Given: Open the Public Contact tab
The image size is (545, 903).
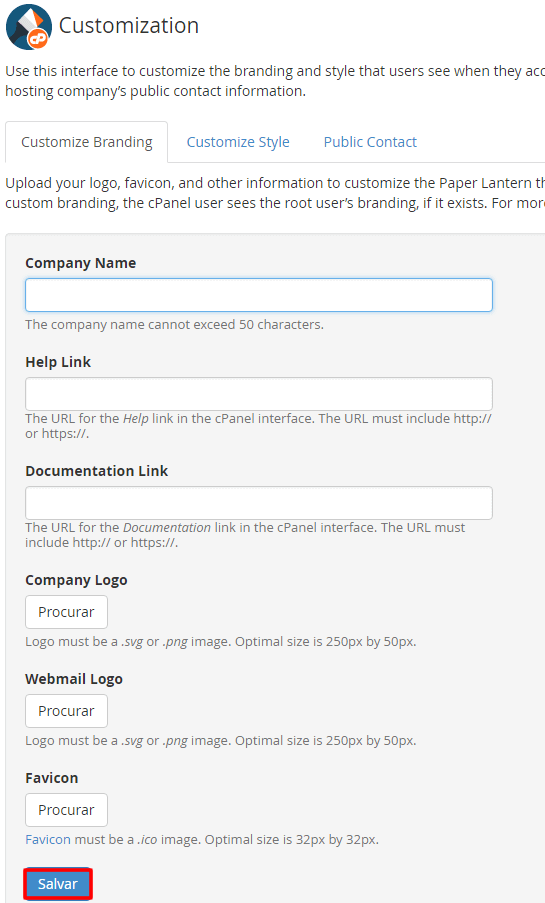Looking at the screenshot, I should pyautogui.click(x=370, y=142).
